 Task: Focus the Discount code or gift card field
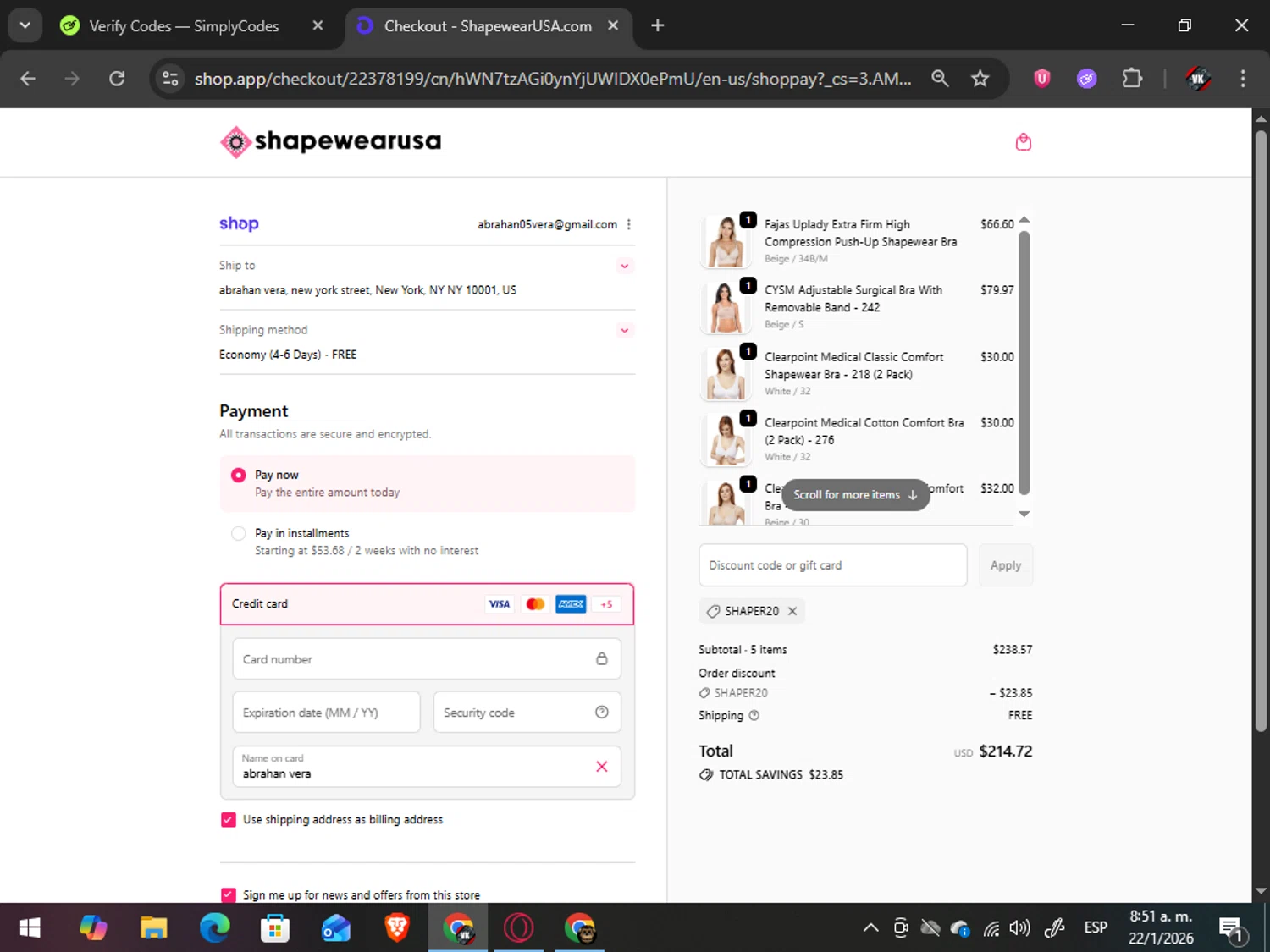coord(832,565)
